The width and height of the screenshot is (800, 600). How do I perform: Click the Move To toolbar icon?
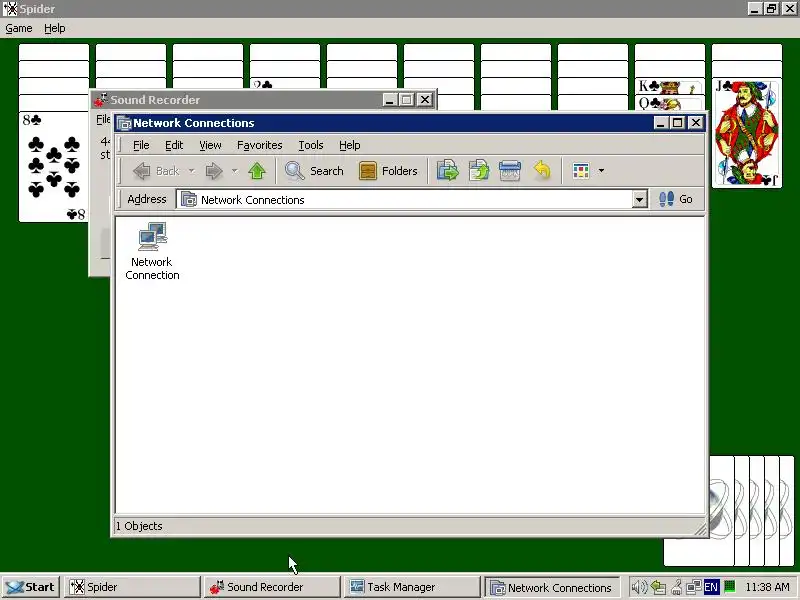(x=447, y=171)
